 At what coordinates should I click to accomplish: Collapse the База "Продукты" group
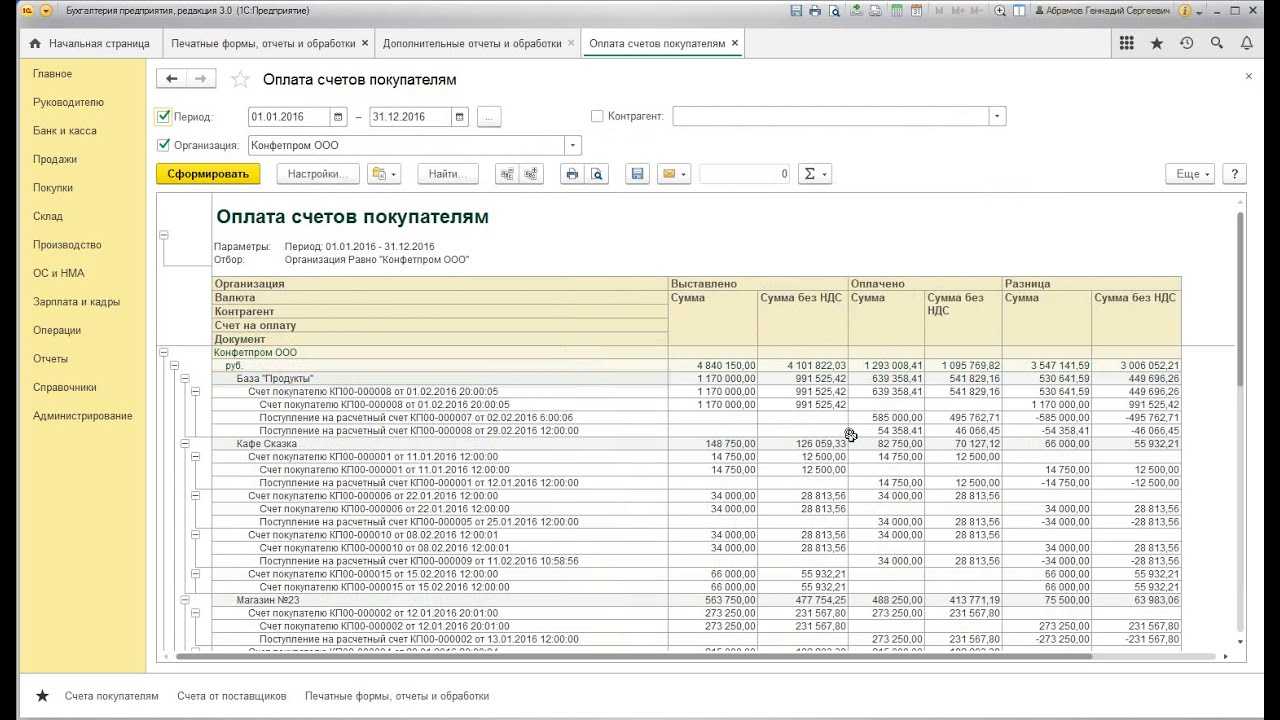pos(185,378)
